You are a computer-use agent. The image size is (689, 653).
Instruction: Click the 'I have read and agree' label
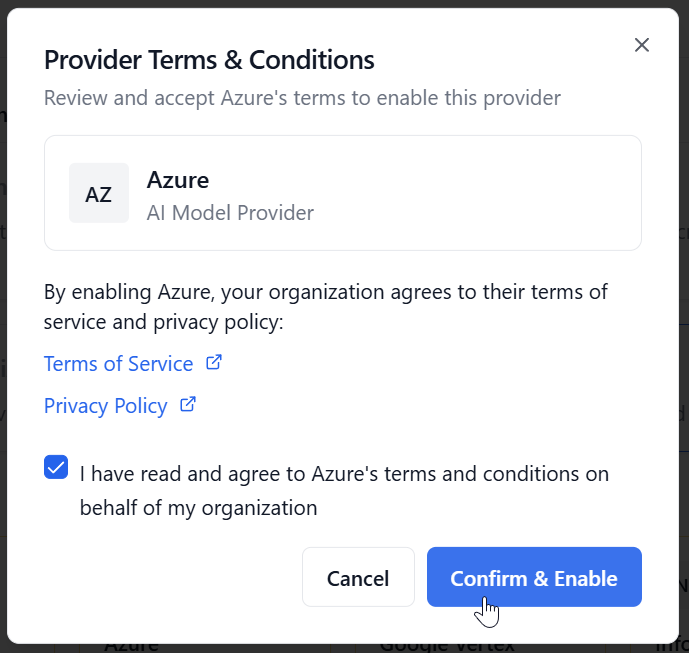344,473
